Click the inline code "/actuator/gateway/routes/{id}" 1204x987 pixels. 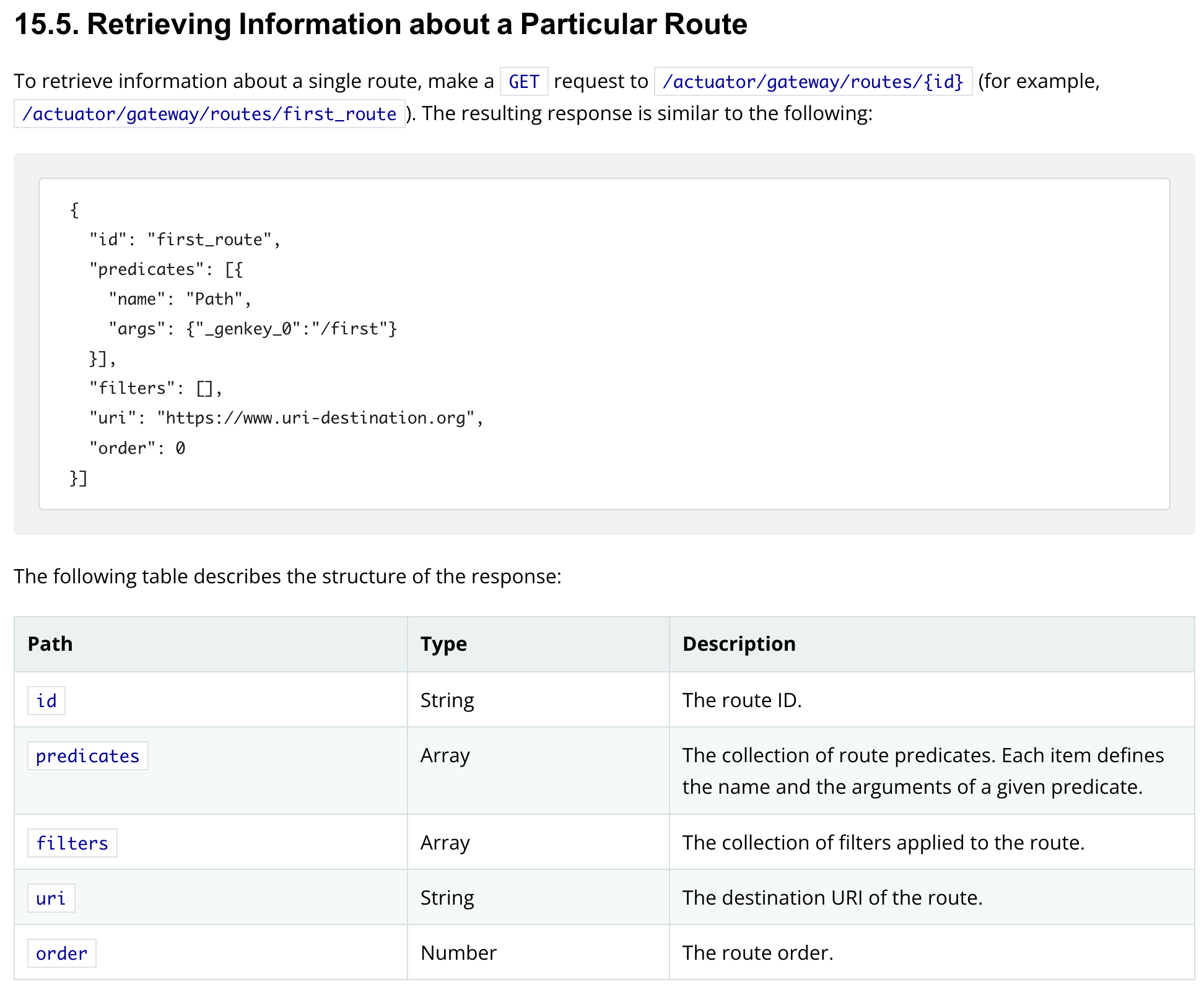pyautogui.click(x=813, y=82)
